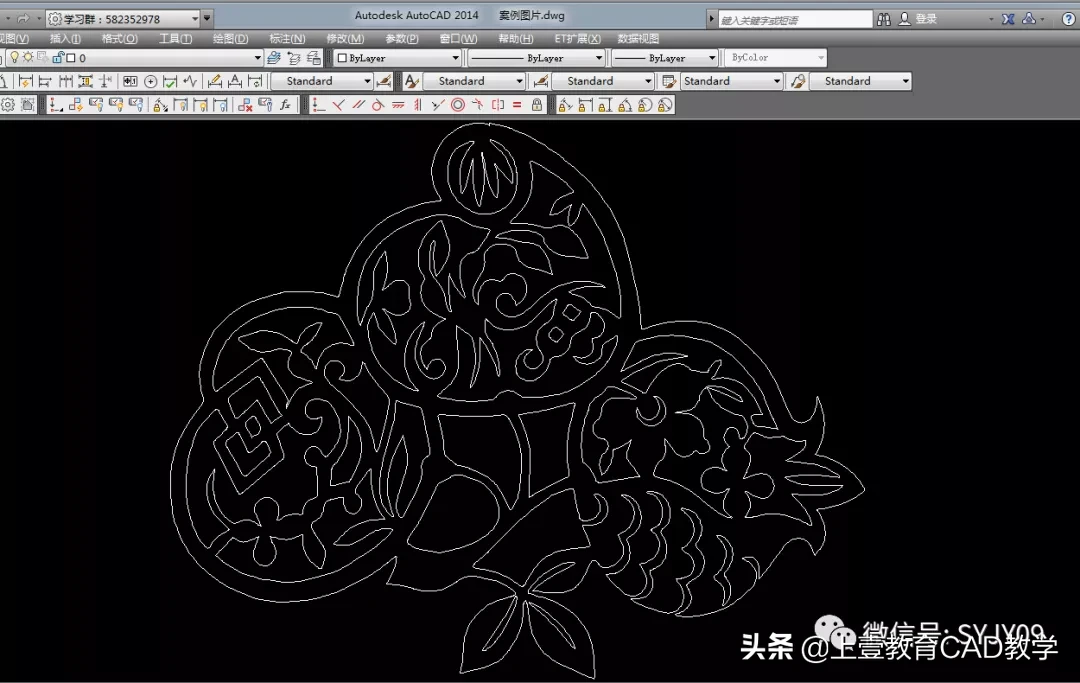
Task: Apply the Parallel constraint
Action: tap(358, 105)
